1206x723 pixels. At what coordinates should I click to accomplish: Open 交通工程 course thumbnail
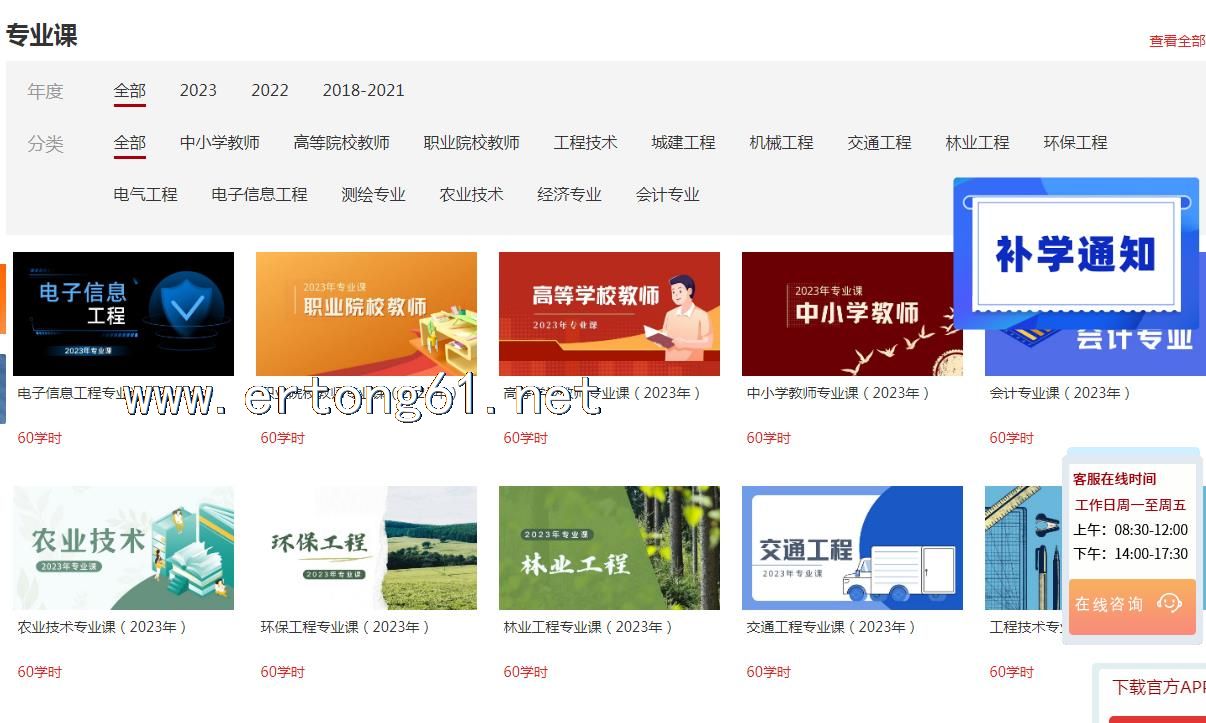852,547
